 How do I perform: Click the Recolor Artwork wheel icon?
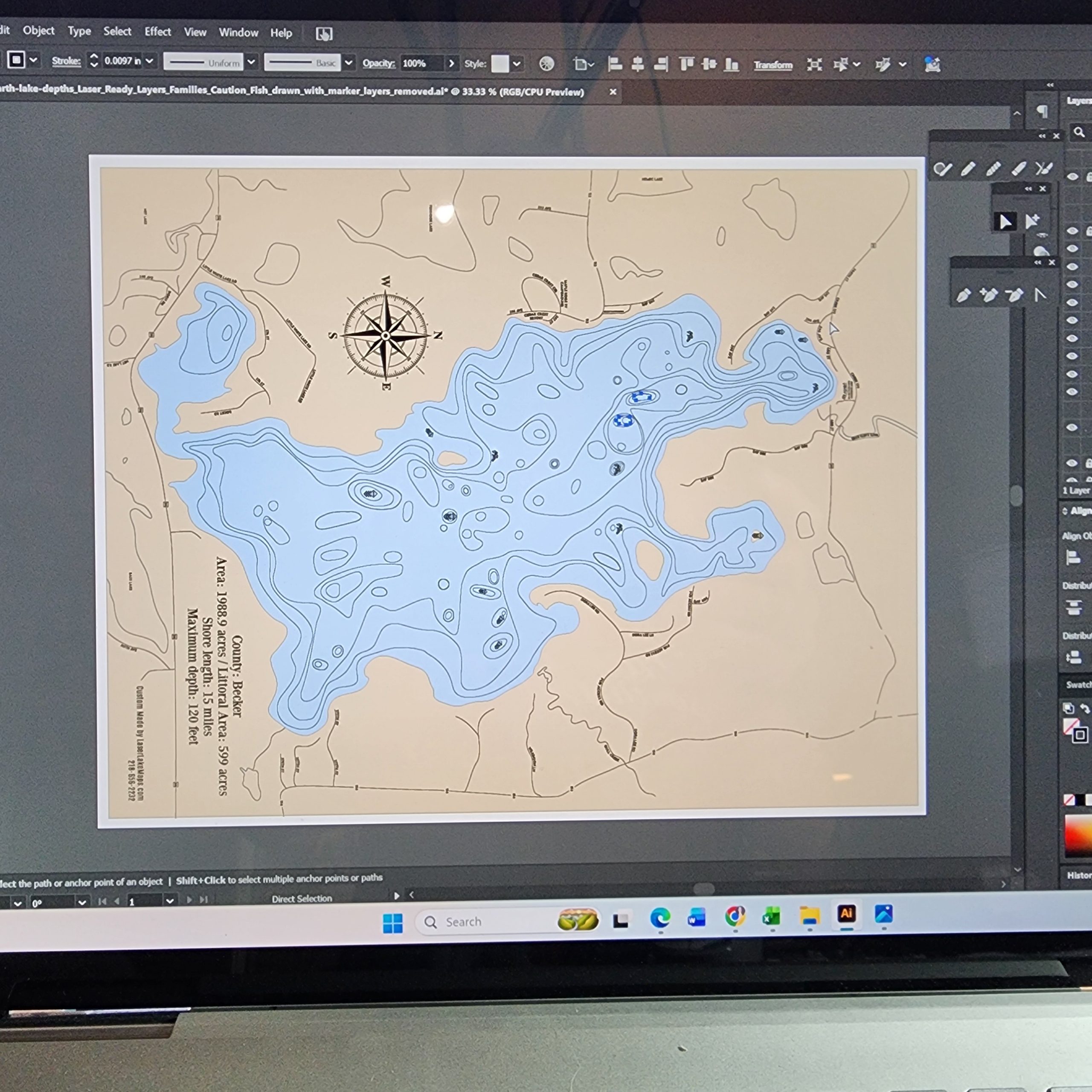pyautogui.click(x=546, y=64)
